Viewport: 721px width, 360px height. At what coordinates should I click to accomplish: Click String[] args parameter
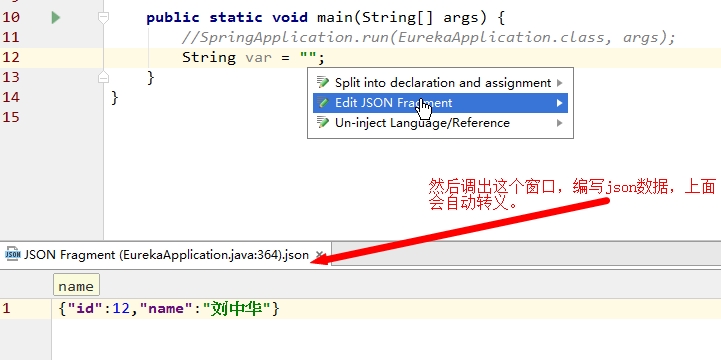click(420, 18)
